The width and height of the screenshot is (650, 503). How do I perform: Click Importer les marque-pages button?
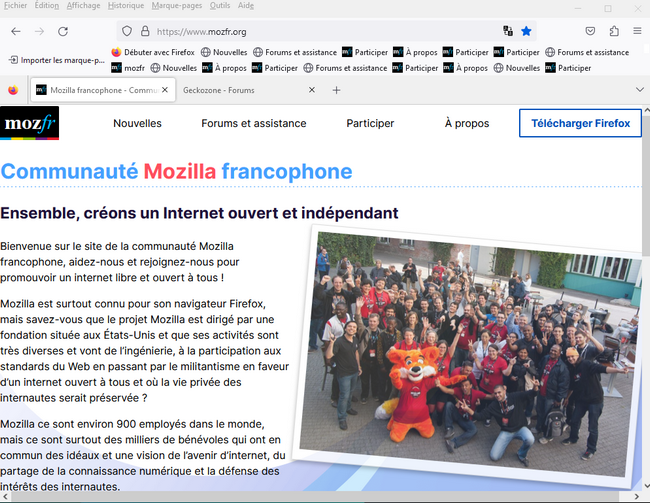pos(57,60)
